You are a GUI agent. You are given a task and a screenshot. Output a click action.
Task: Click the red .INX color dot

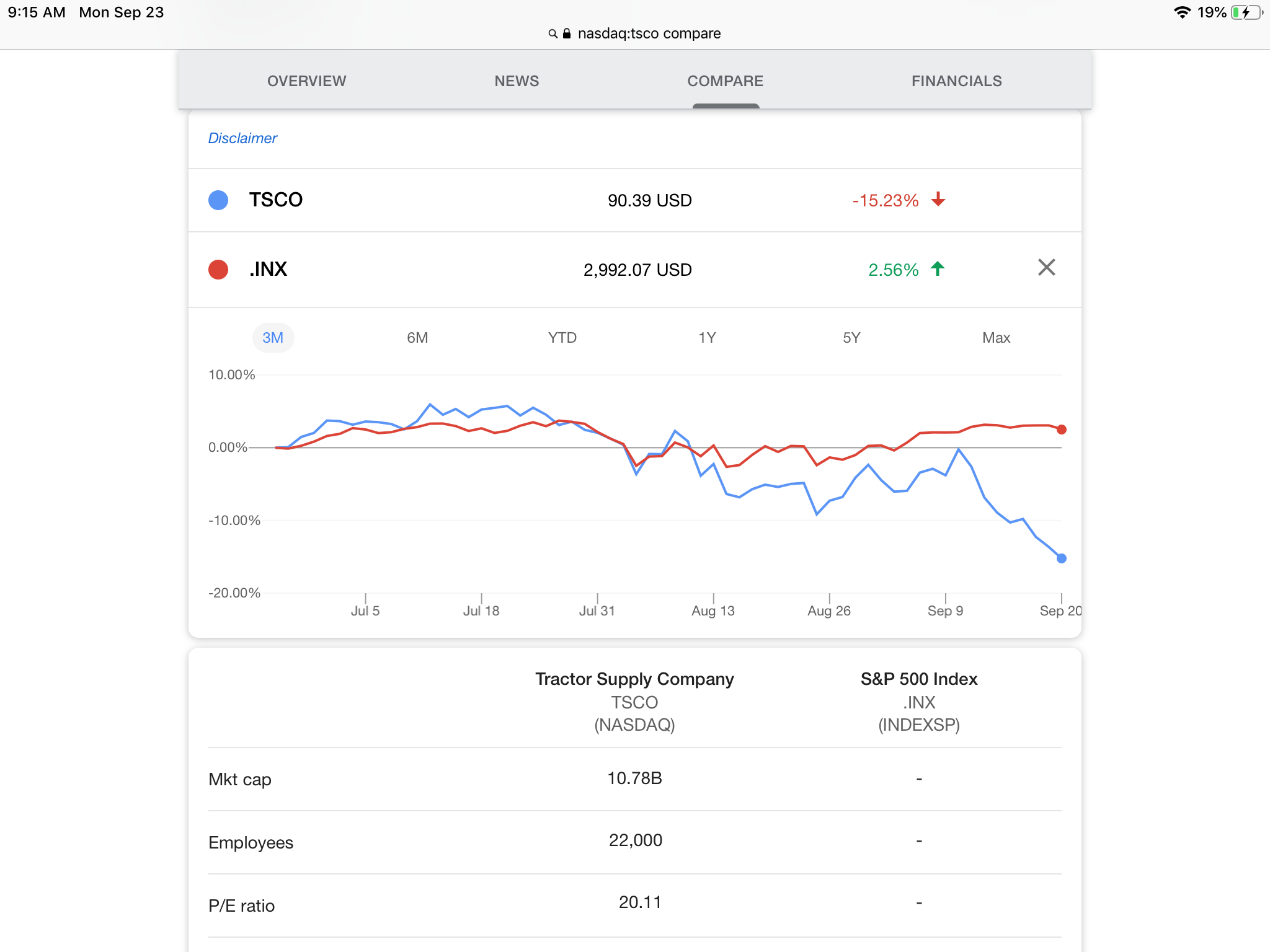218,270
